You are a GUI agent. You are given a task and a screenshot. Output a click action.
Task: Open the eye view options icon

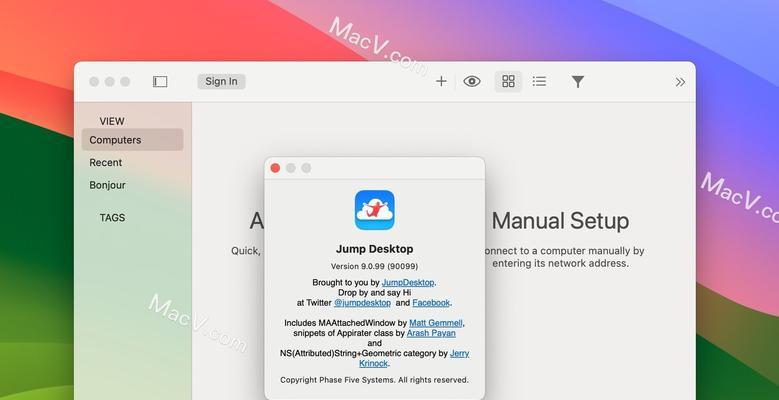point(472,81)
